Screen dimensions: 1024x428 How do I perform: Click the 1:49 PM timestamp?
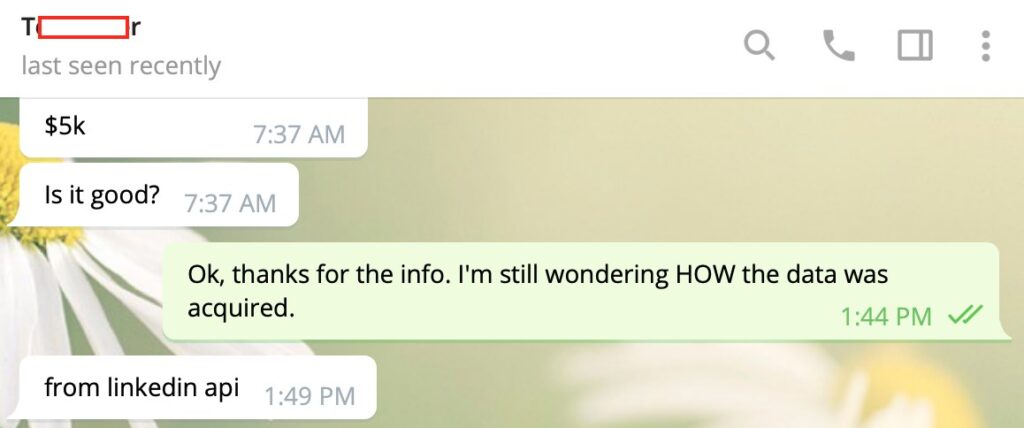310,396
